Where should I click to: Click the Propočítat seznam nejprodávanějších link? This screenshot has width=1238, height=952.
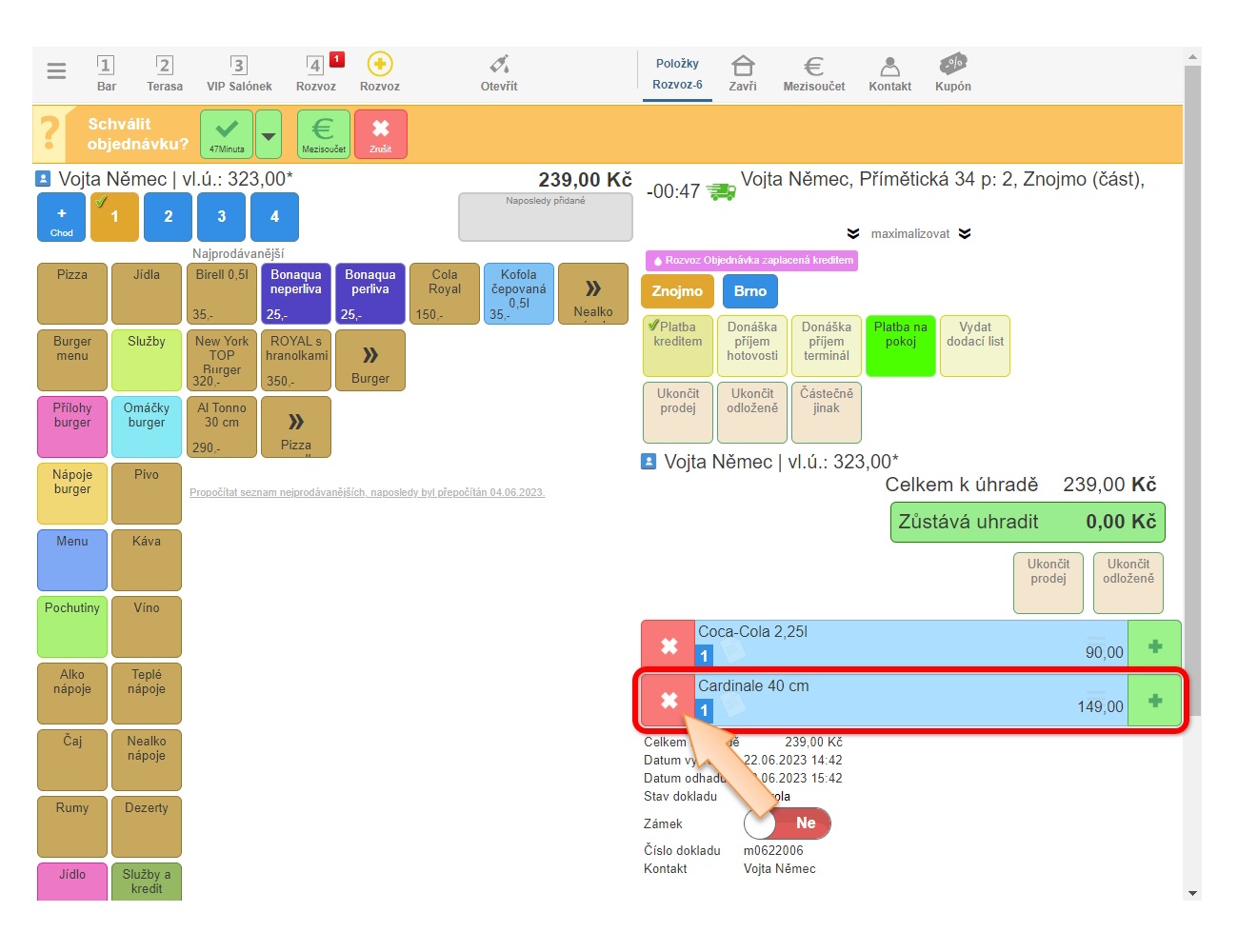point(367,493)
